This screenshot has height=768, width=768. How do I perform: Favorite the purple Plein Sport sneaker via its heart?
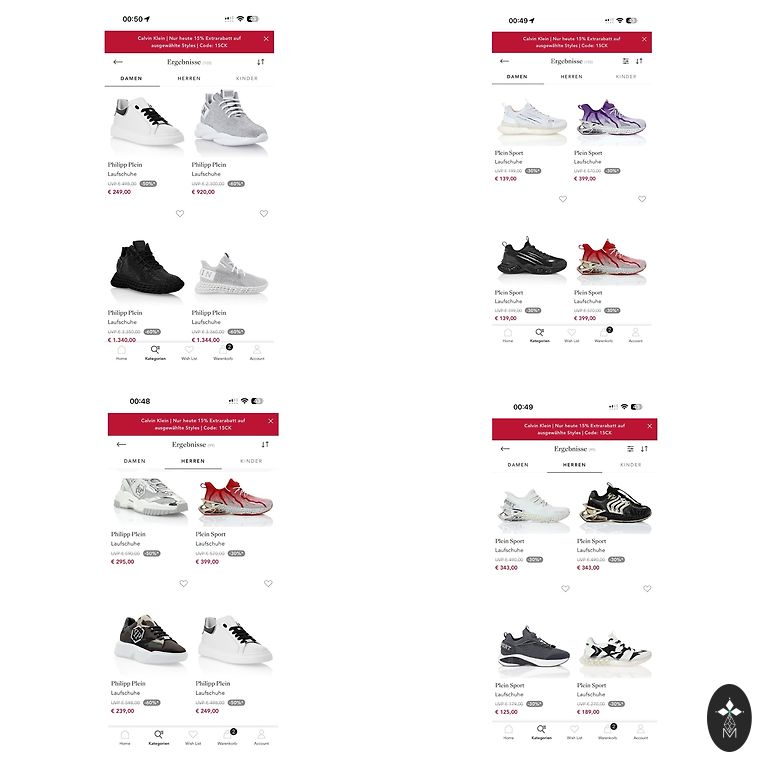642,199
